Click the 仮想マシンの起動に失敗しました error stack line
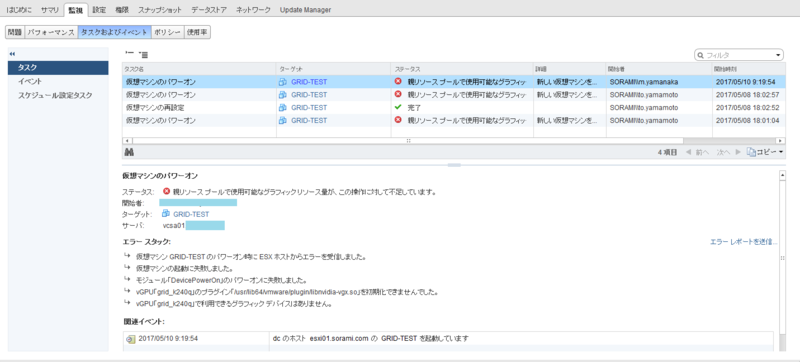 (x=185, y=268)
